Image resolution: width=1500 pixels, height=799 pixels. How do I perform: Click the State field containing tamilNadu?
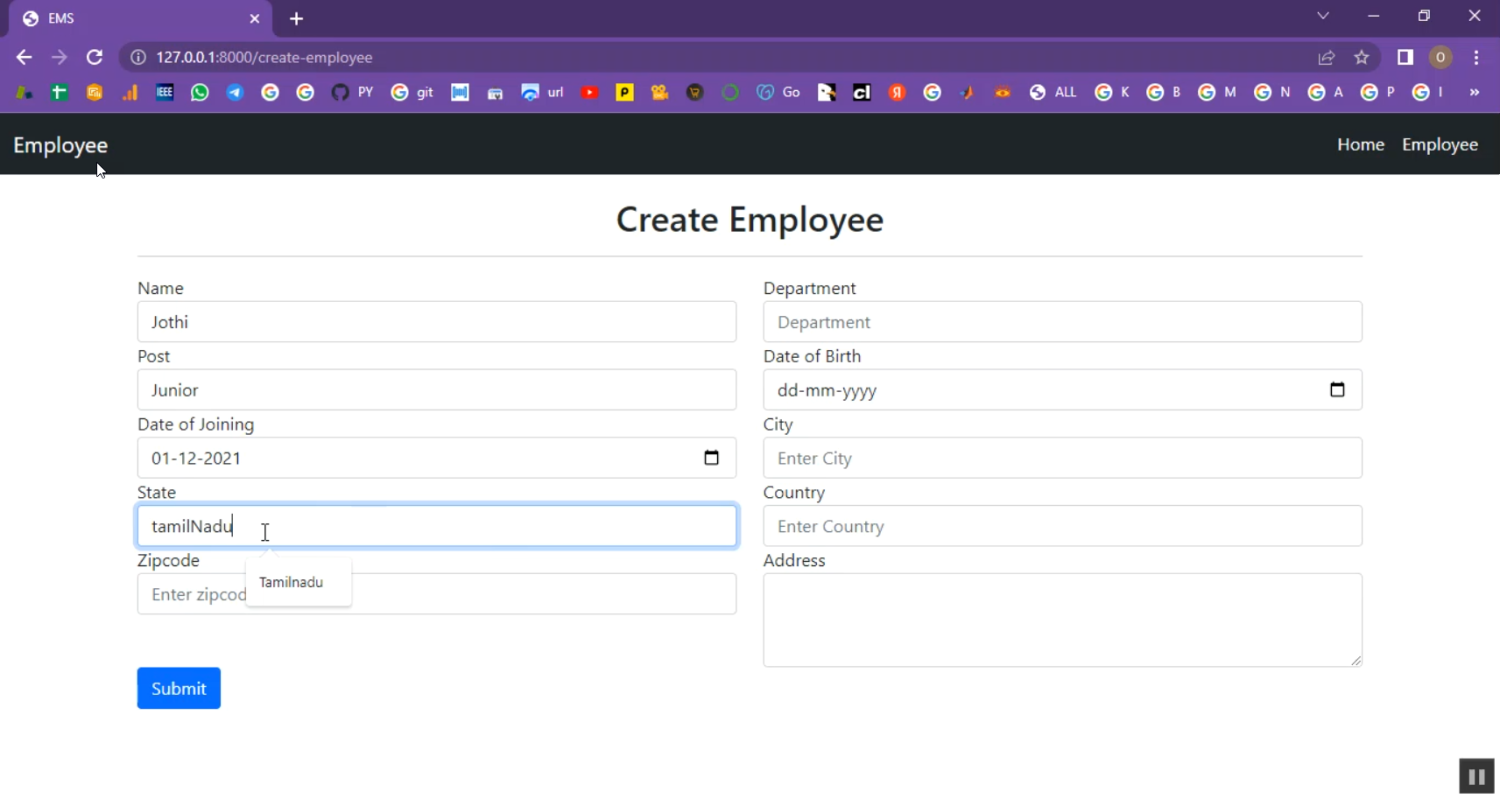pyautogui.click(x=437, y=526)
